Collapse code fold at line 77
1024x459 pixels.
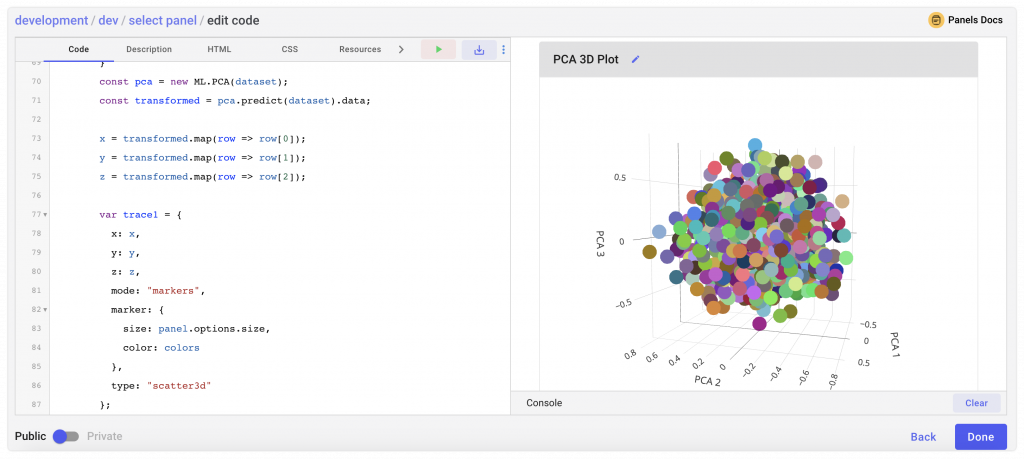45,214
